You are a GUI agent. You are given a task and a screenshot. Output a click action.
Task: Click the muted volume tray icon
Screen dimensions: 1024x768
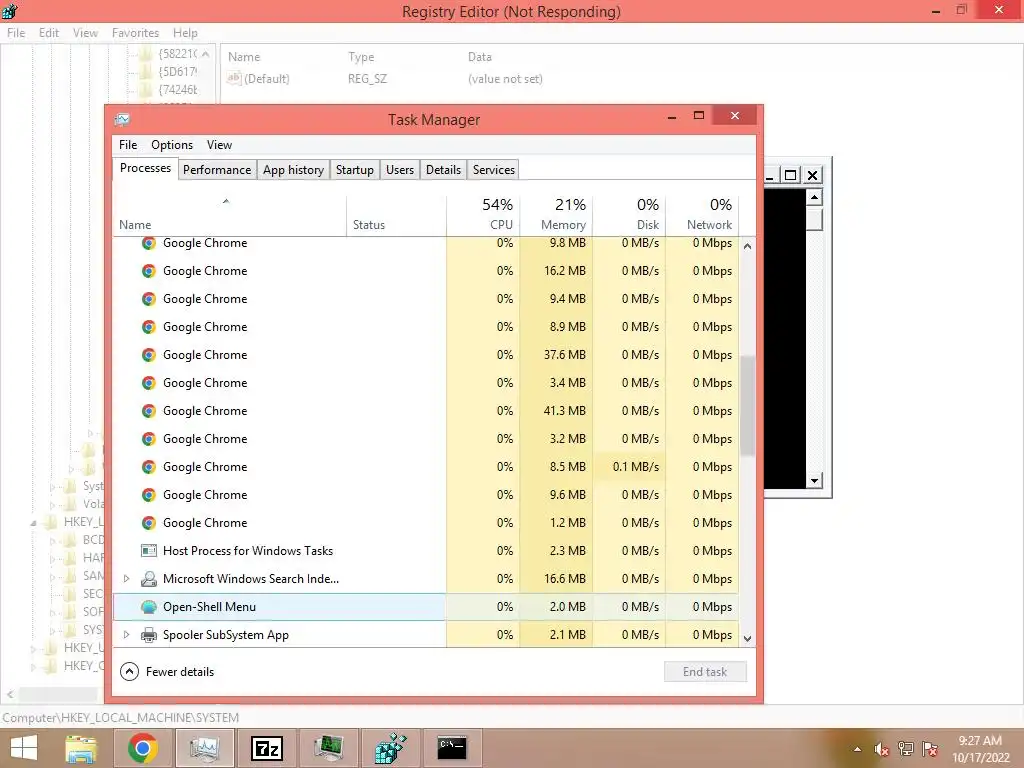point(882,749)
